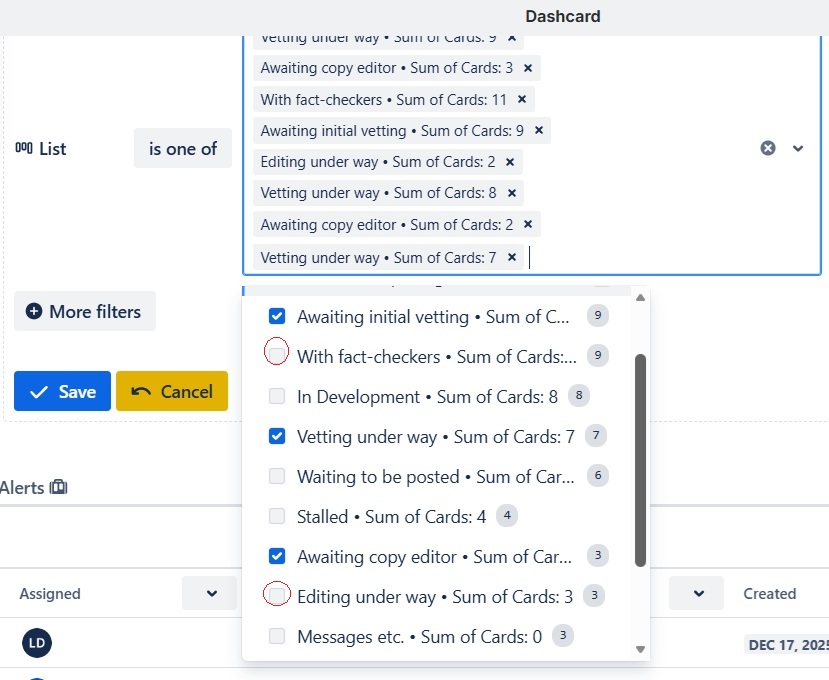This screenshot has height=680, width=829.
Task: Uncheck 'Vetting under way • Sum of Cards: 7' option
Action: click(x=277, y=436)
